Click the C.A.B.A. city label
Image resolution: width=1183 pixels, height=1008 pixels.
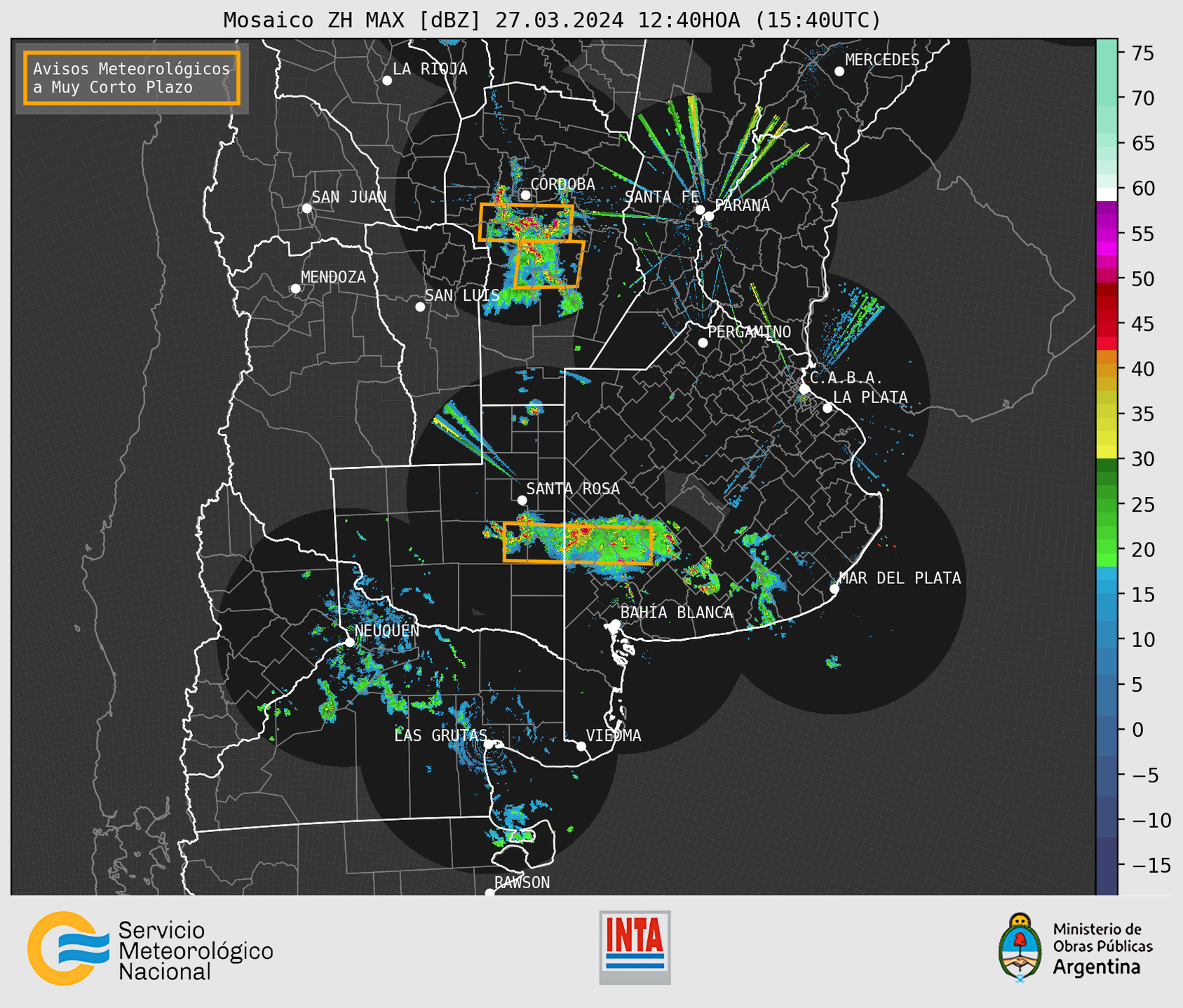click(x=846, y=378)
